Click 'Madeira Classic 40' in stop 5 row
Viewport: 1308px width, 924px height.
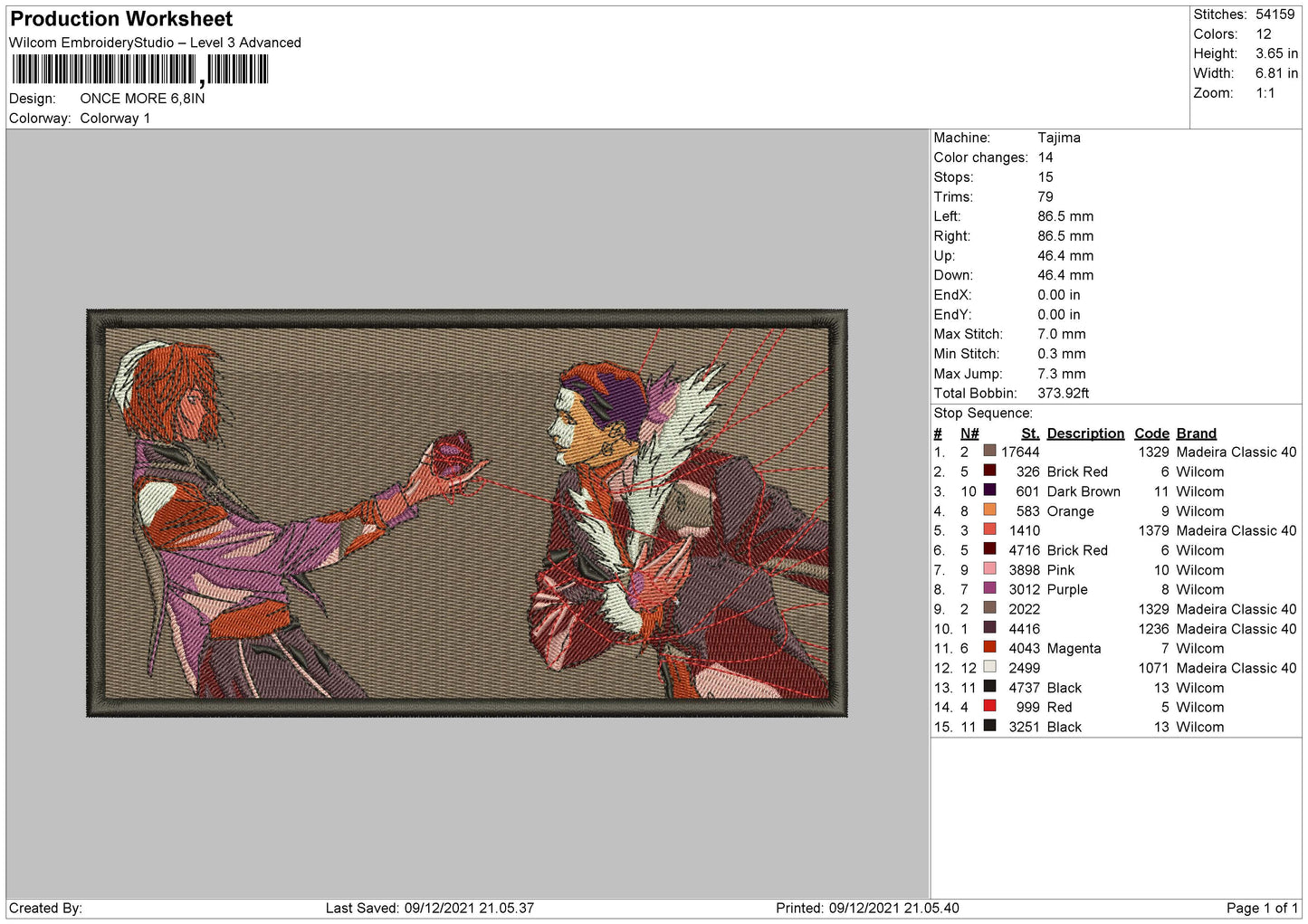pos(1236,530)
